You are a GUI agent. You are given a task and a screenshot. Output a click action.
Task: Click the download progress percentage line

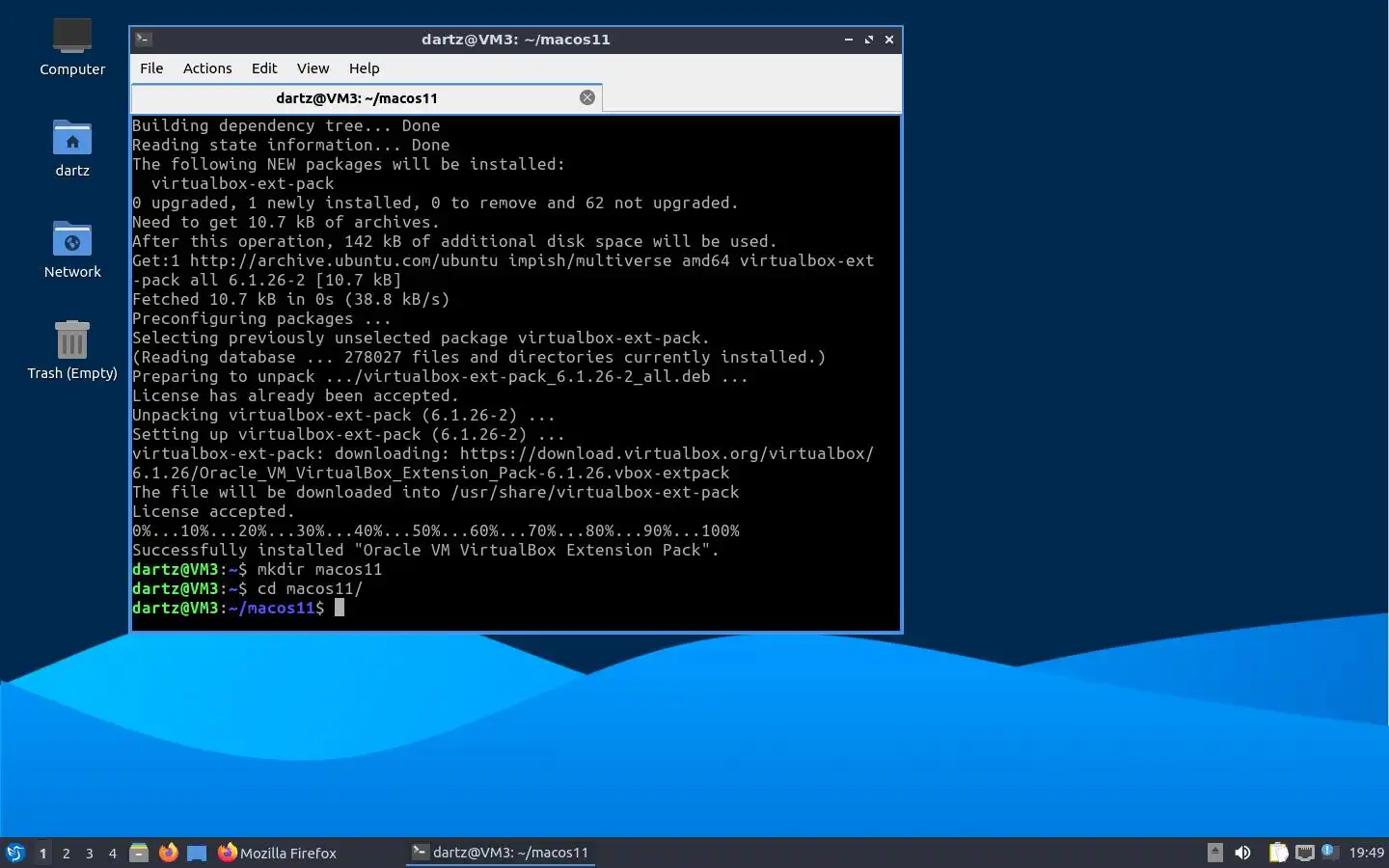(436, 530)
